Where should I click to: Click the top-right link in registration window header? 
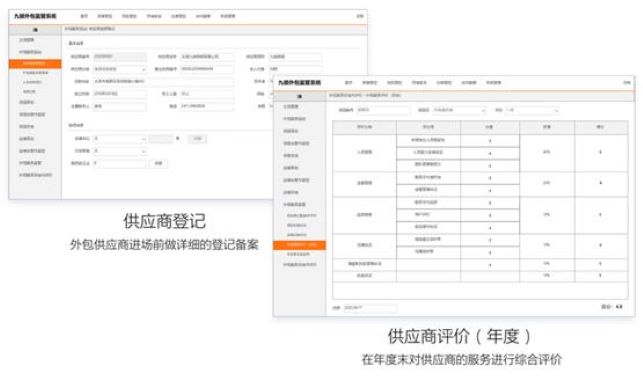[360, 16]
